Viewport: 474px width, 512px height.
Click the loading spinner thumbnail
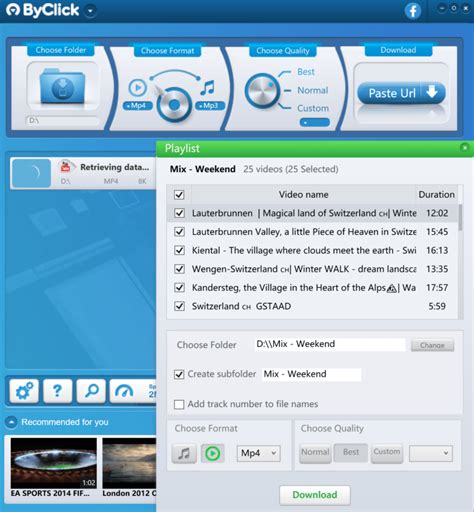tap(32, 173)
